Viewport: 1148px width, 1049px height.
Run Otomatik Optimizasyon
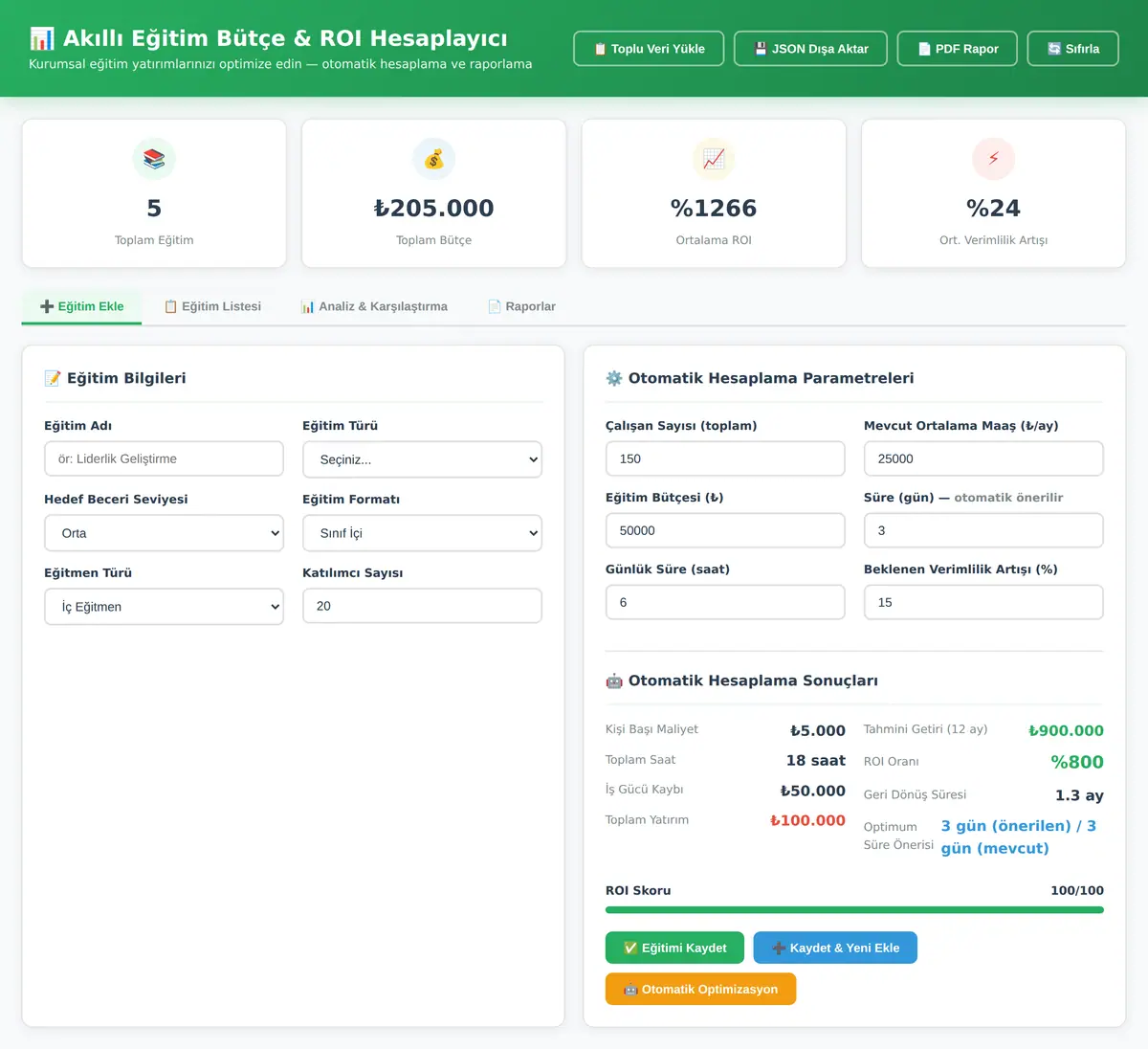tap(700, 989)
